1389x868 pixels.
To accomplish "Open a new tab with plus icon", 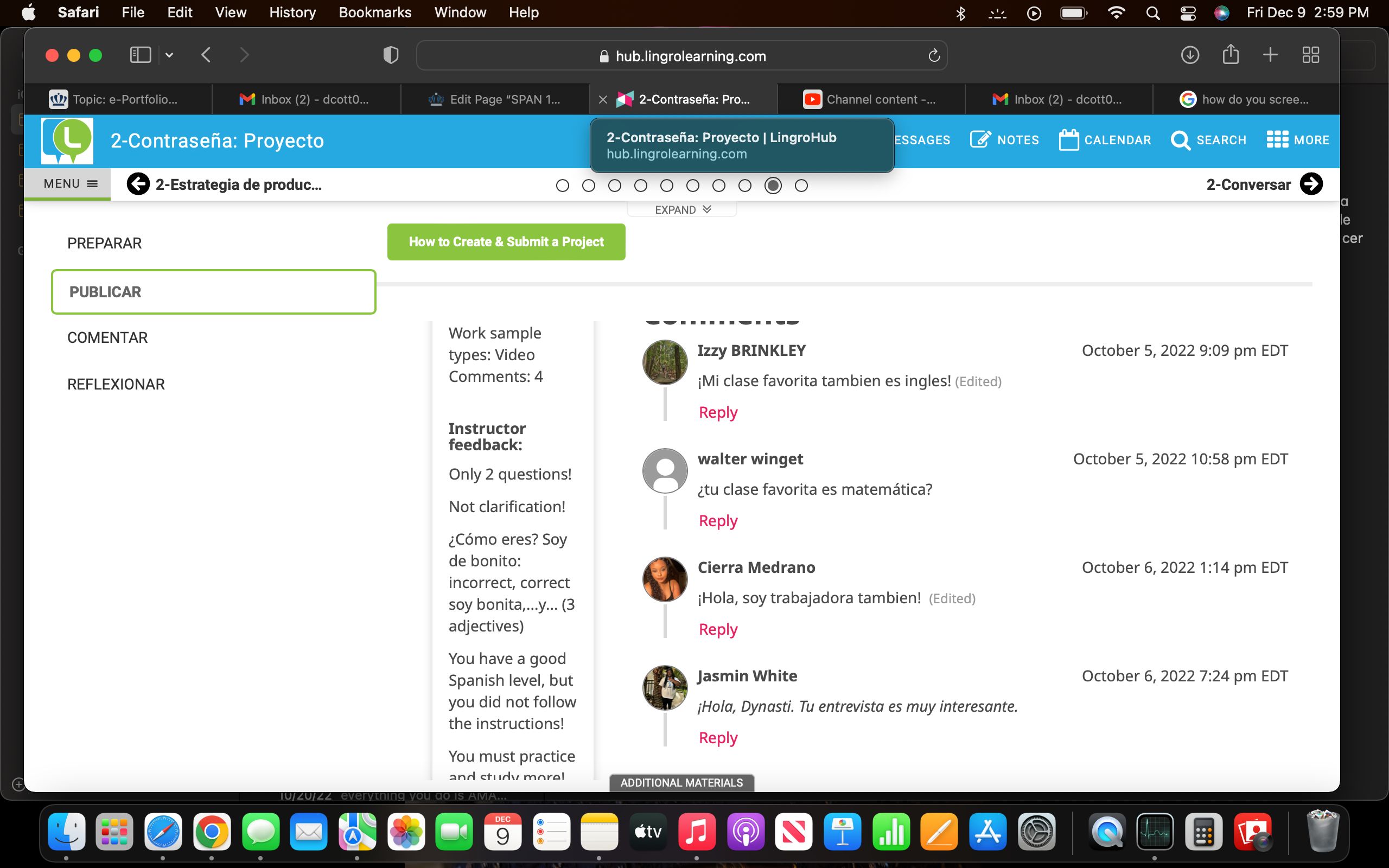I will click(x=1270, y=55).
